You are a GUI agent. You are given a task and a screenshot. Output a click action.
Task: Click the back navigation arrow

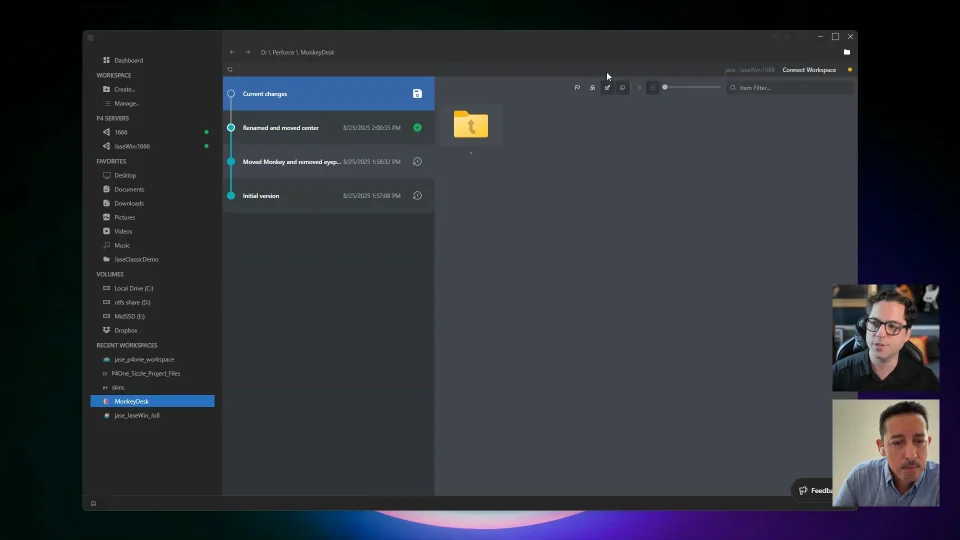point(232,52)
